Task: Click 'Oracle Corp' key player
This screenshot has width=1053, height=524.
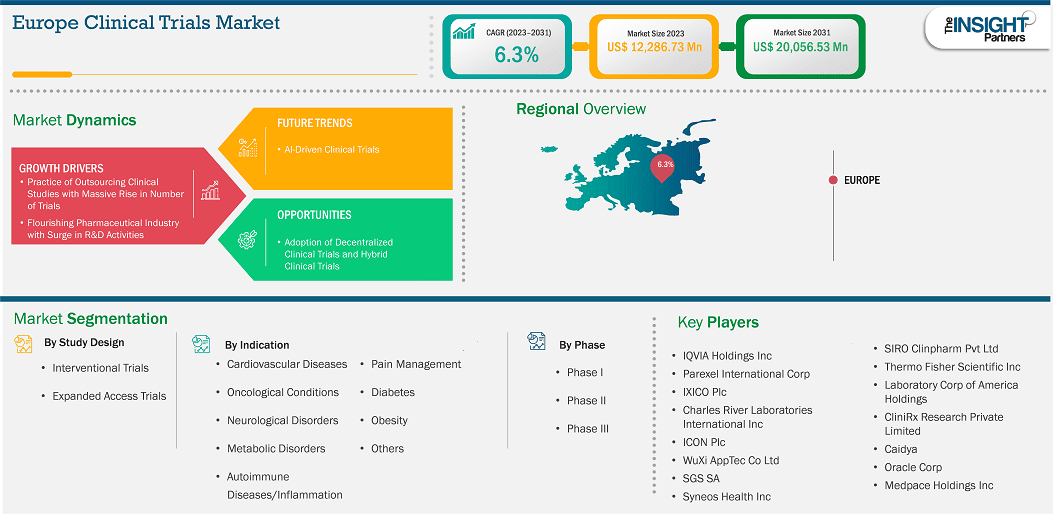Action: [913, 468]
